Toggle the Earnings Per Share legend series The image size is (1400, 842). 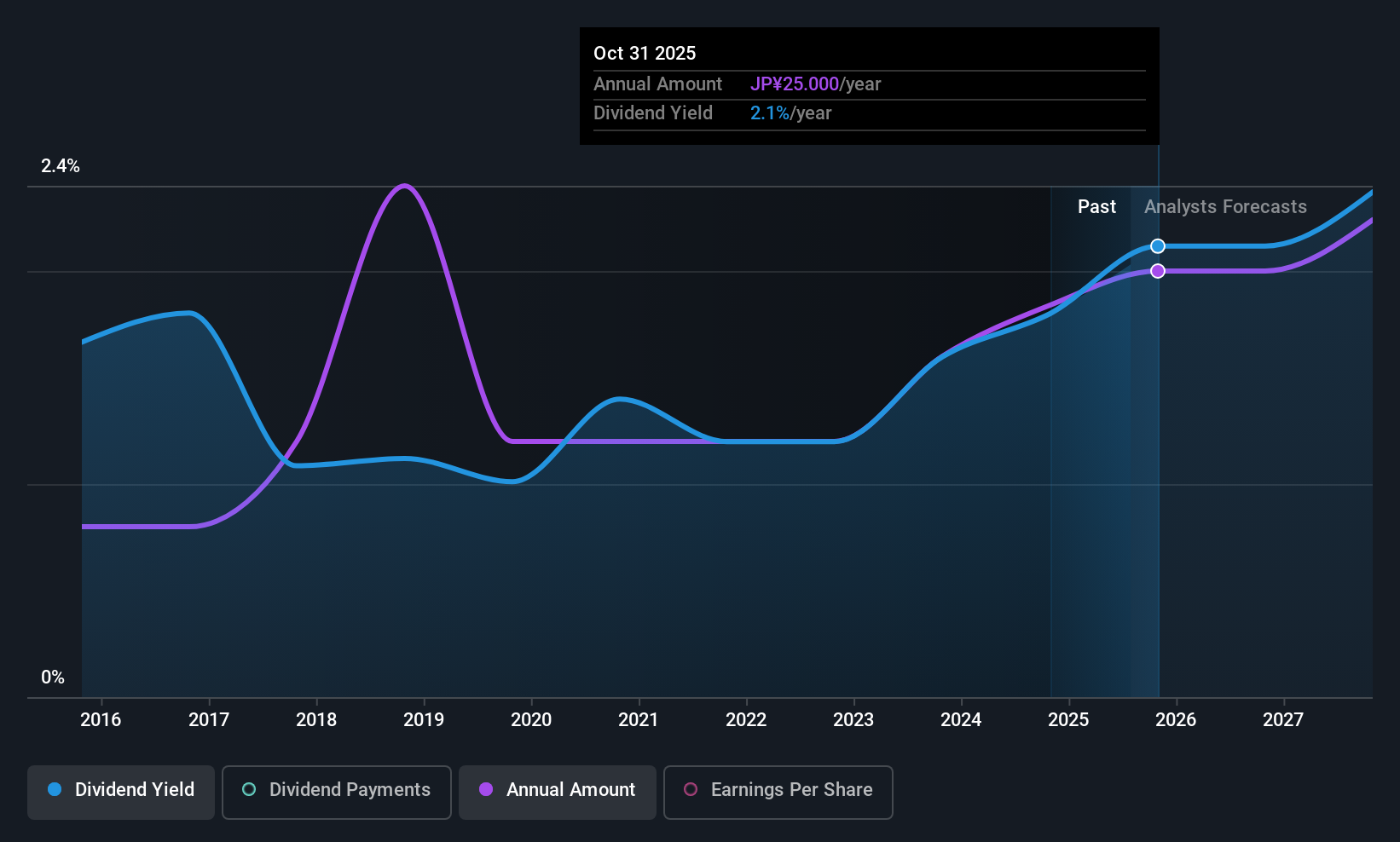tap(778, 792)
